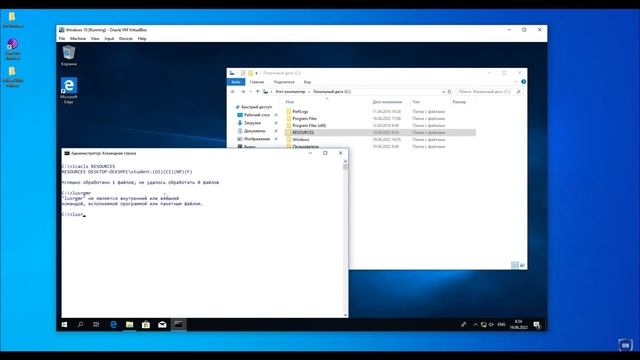This screenshot has height=360, width=640.
Task: Open the VirtualBox Devices menu
Action: pyautogui.click(x=126, y=38)
